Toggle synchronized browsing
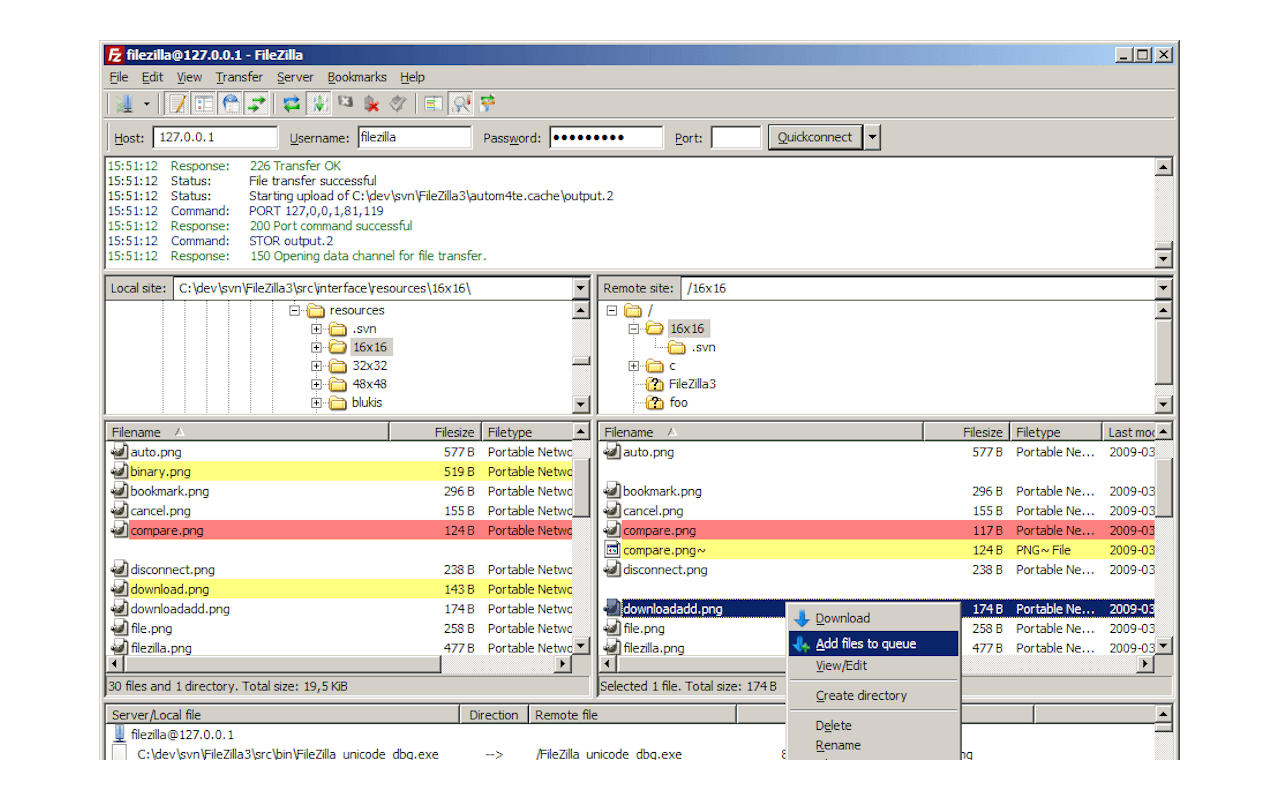Image resolution: width=1280 pixels, height=800 pixels. click(487, 103)
